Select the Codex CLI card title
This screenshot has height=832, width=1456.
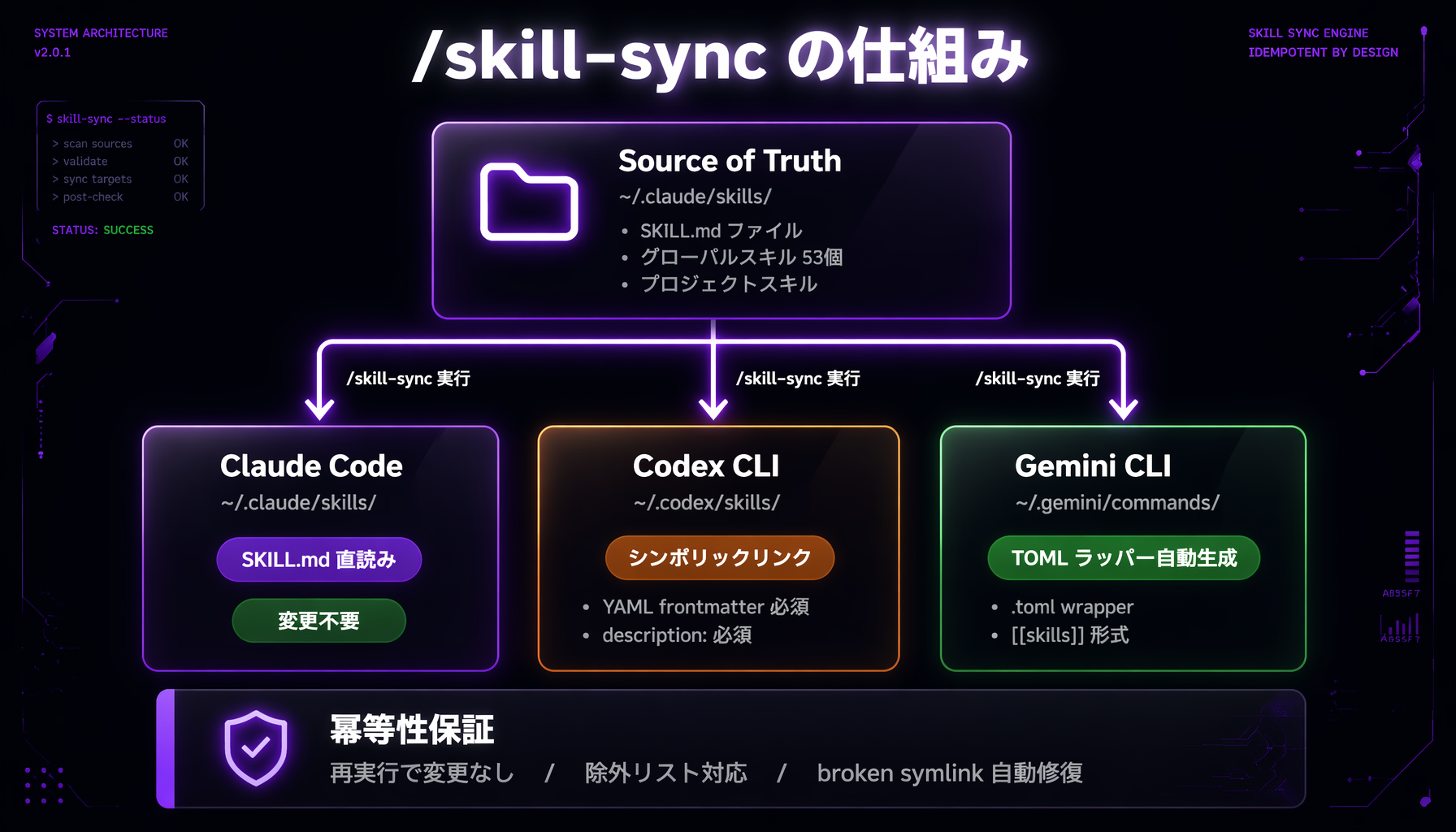[x=706, y=466]
